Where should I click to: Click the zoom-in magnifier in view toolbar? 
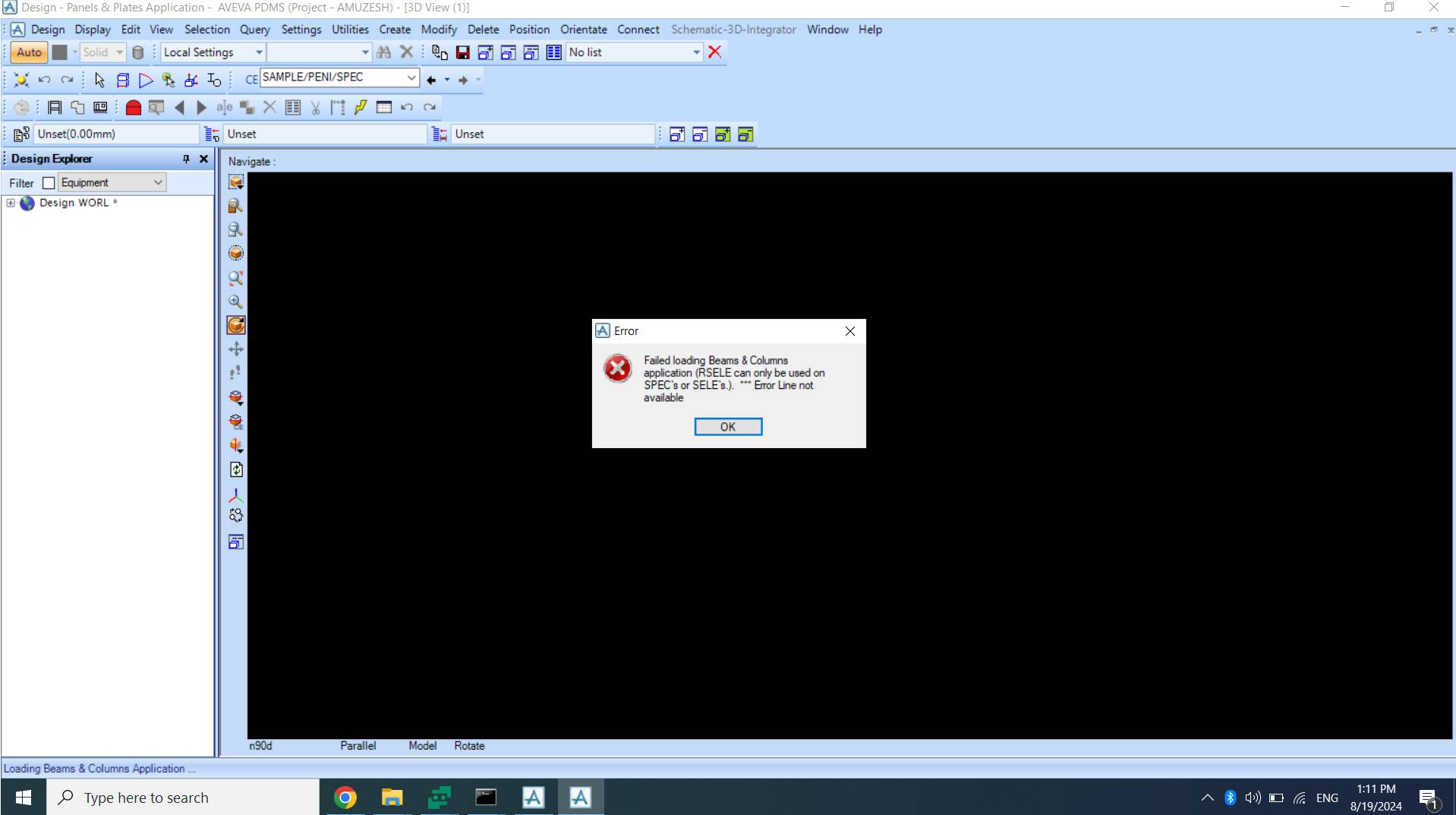pyautogui.click(x=236, y=302)
